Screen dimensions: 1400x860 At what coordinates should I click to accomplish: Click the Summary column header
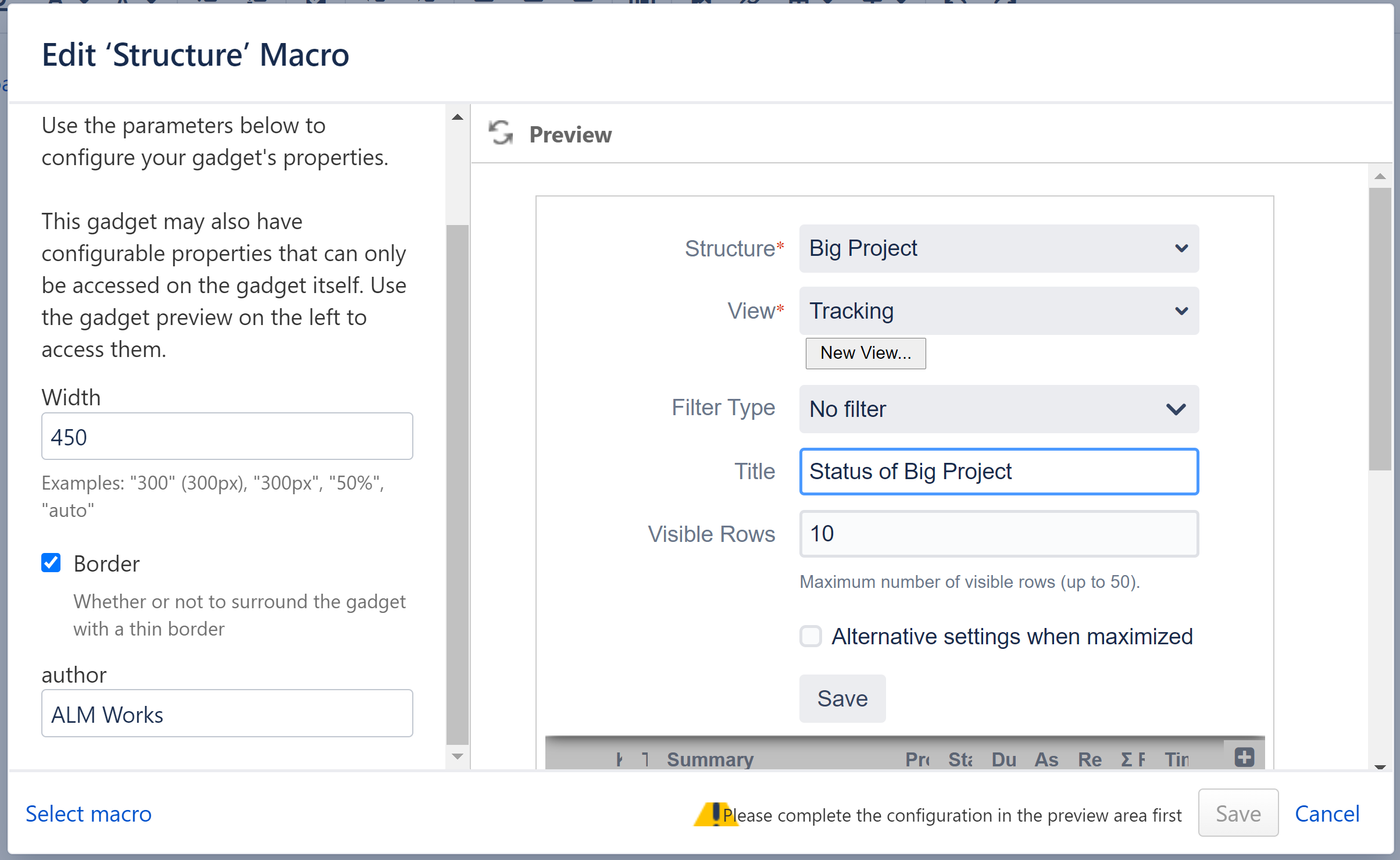click(710, 759)
